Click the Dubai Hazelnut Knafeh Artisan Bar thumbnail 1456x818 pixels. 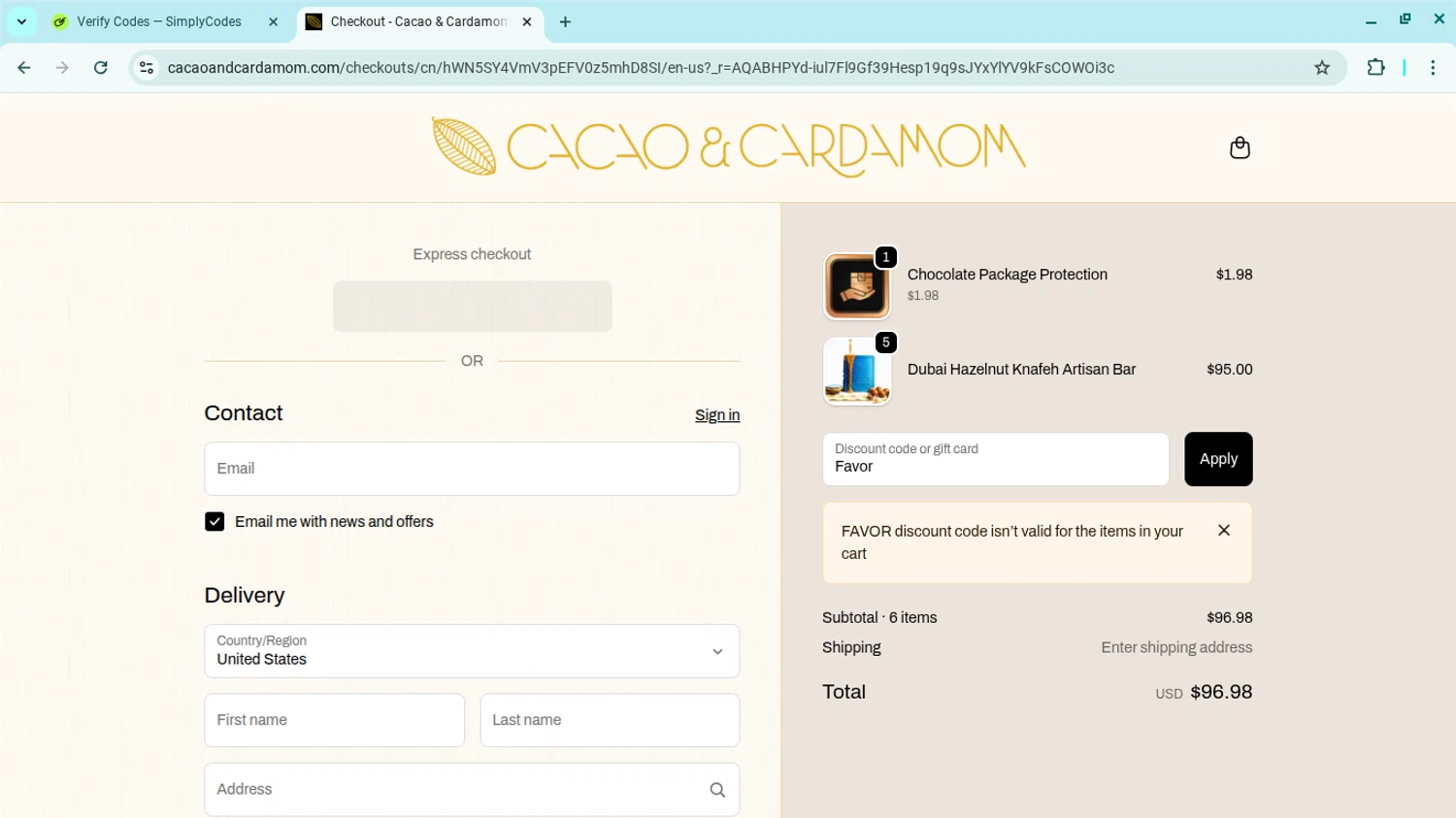[x=857, y=371]
